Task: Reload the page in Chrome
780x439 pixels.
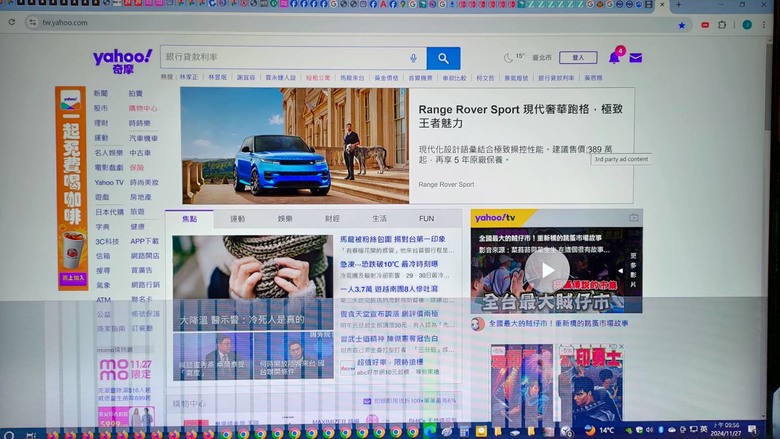Action: point(12,22)
